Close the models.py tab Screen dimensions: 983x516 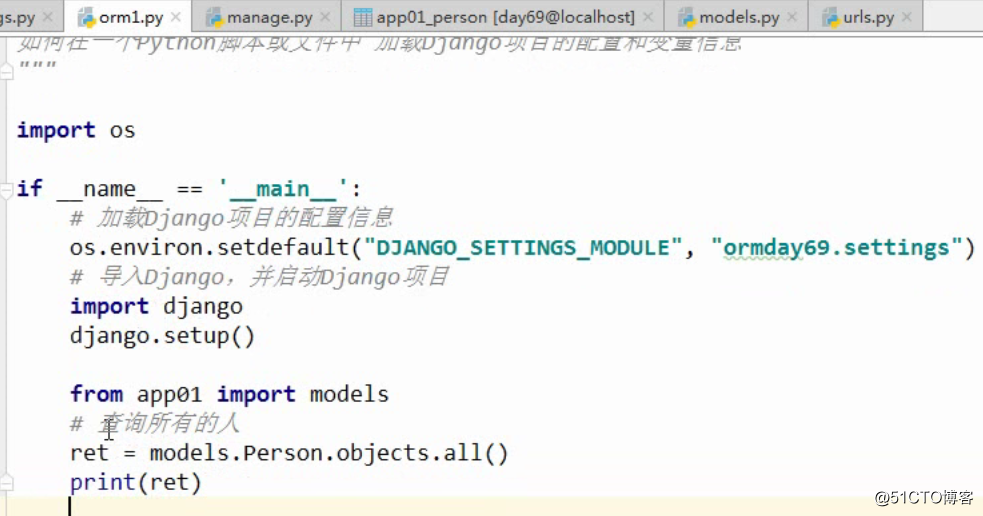[x=792, y=17]
